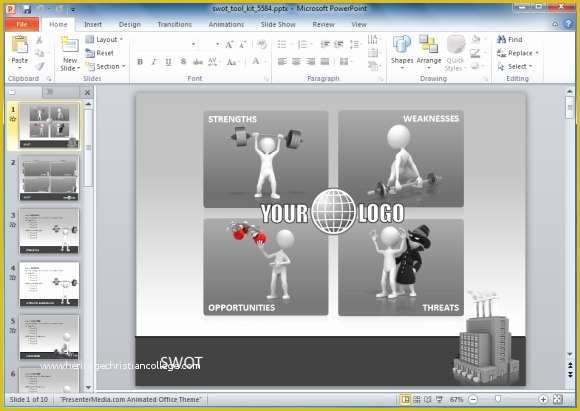Click the Shape Outline icon
The width and height of the screenshot is (580, 411).
point(475,53)
